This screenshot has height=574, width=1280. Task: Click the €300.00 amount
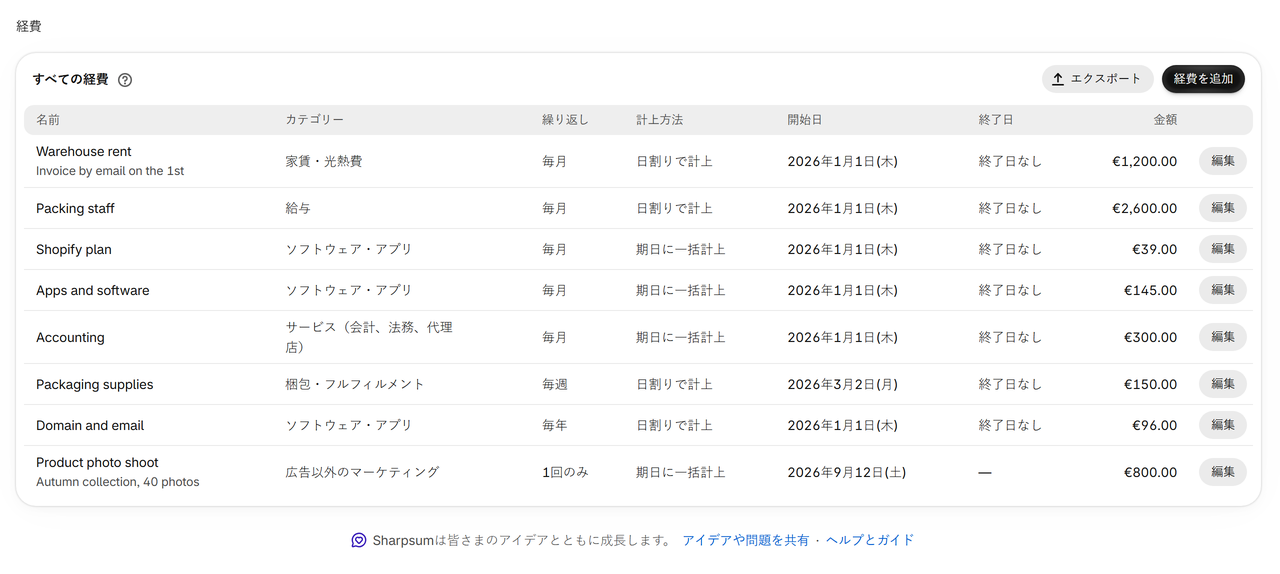pos(1150,337)
